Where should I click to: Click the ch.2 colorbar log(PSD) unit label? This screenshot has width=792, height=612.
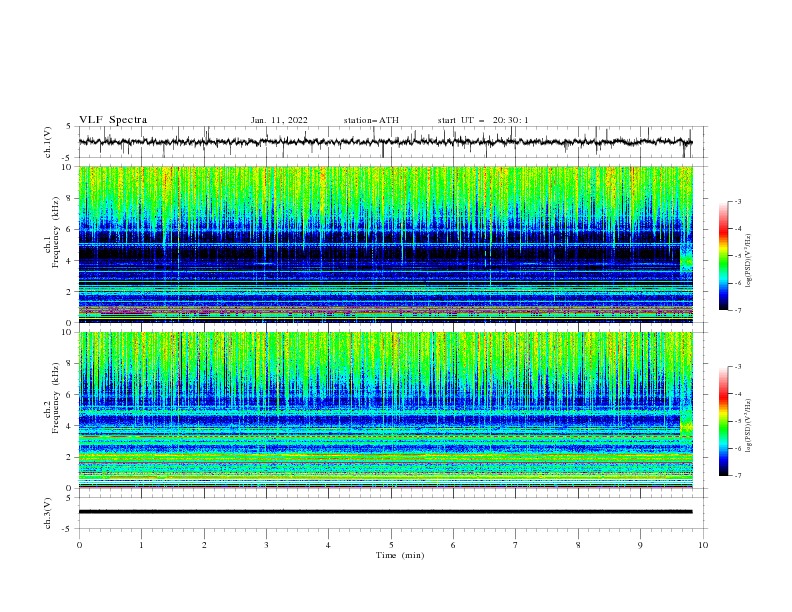point(749,426)
